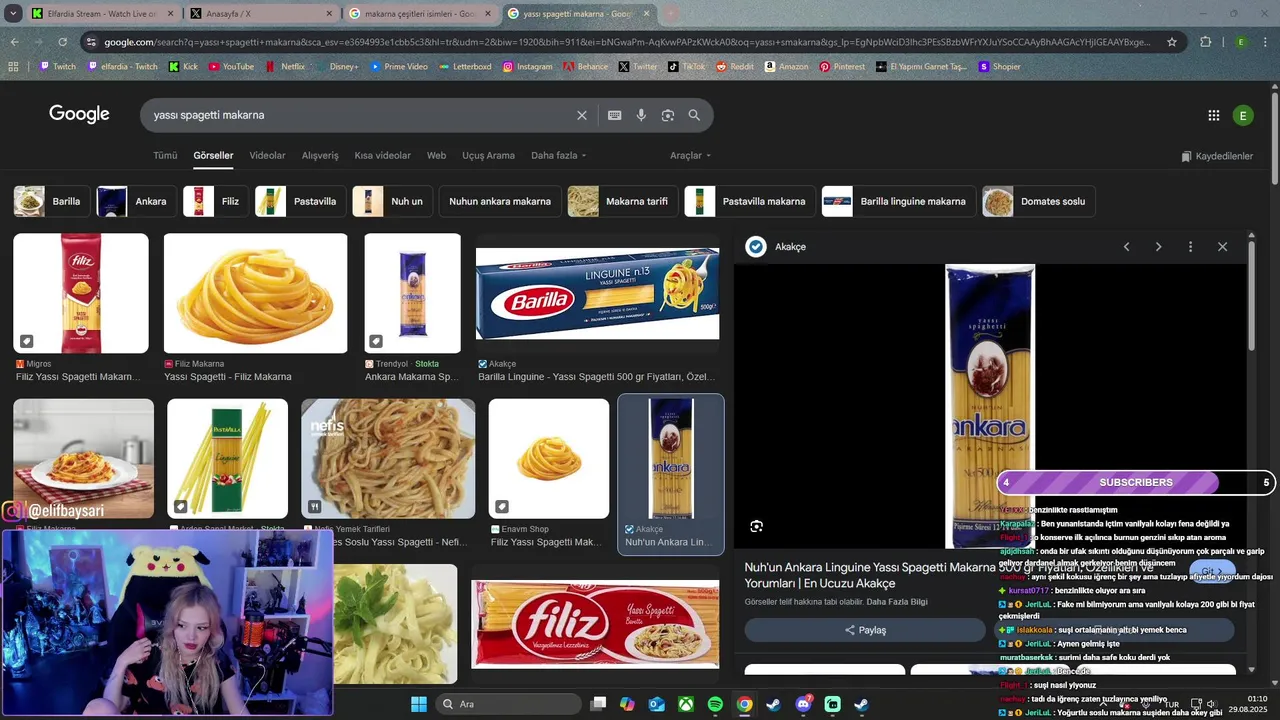Image resolution: width=1280 pixels, height=720 pixels.
Task: Show next image in preview panel
Action: coord(1158,247)
